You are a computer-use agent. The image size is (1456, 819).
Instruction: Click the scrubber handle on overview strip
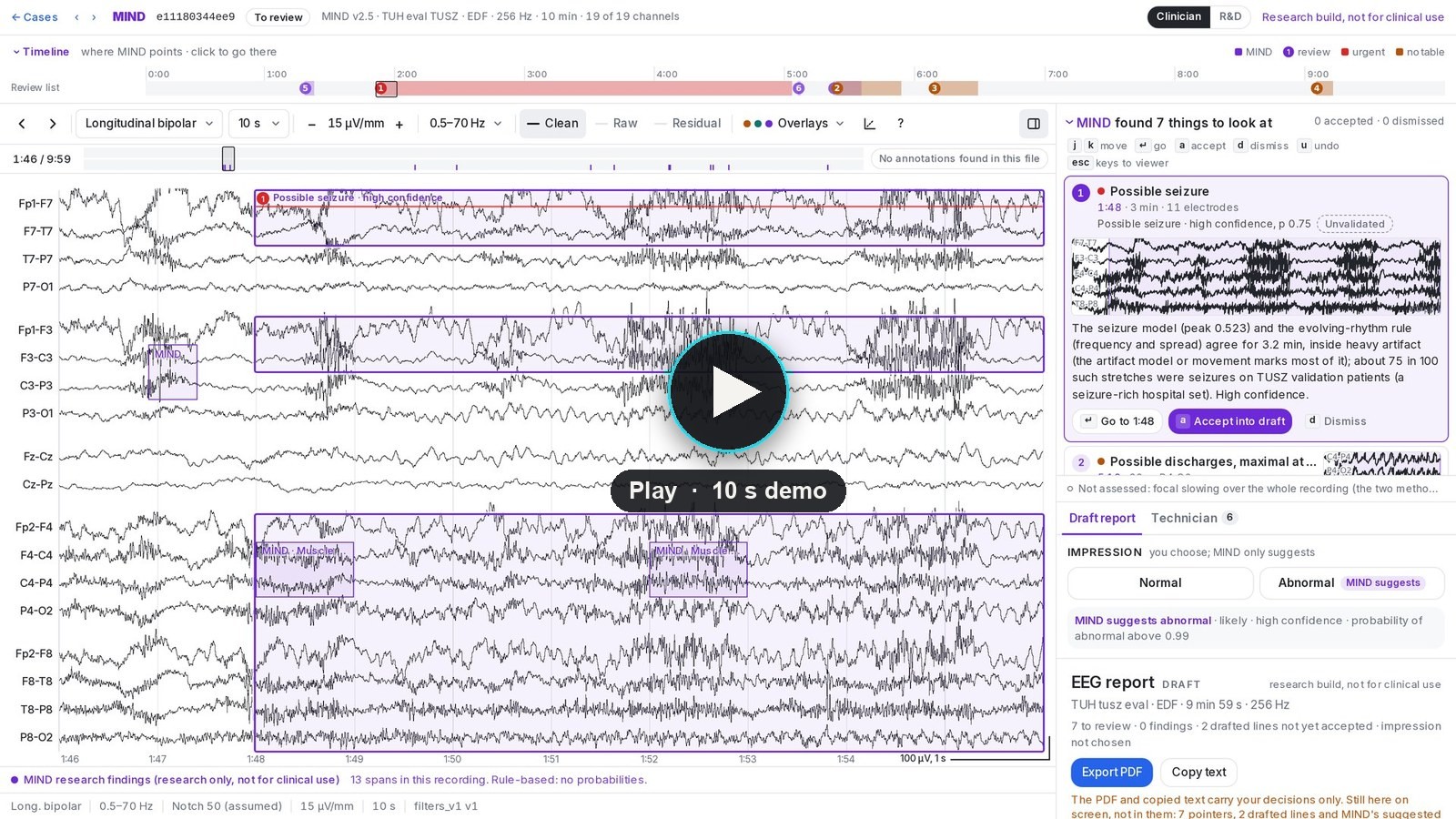228,158
